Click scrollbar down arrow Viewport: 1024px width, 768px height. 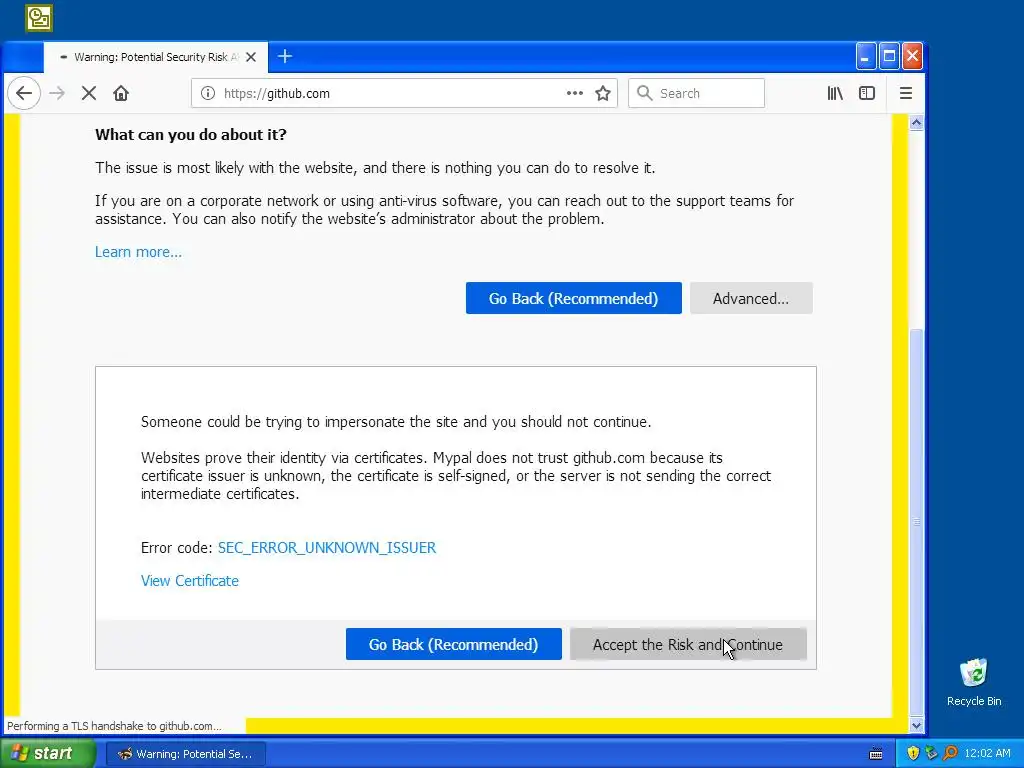pyautogui.click(x=916, y=725)
